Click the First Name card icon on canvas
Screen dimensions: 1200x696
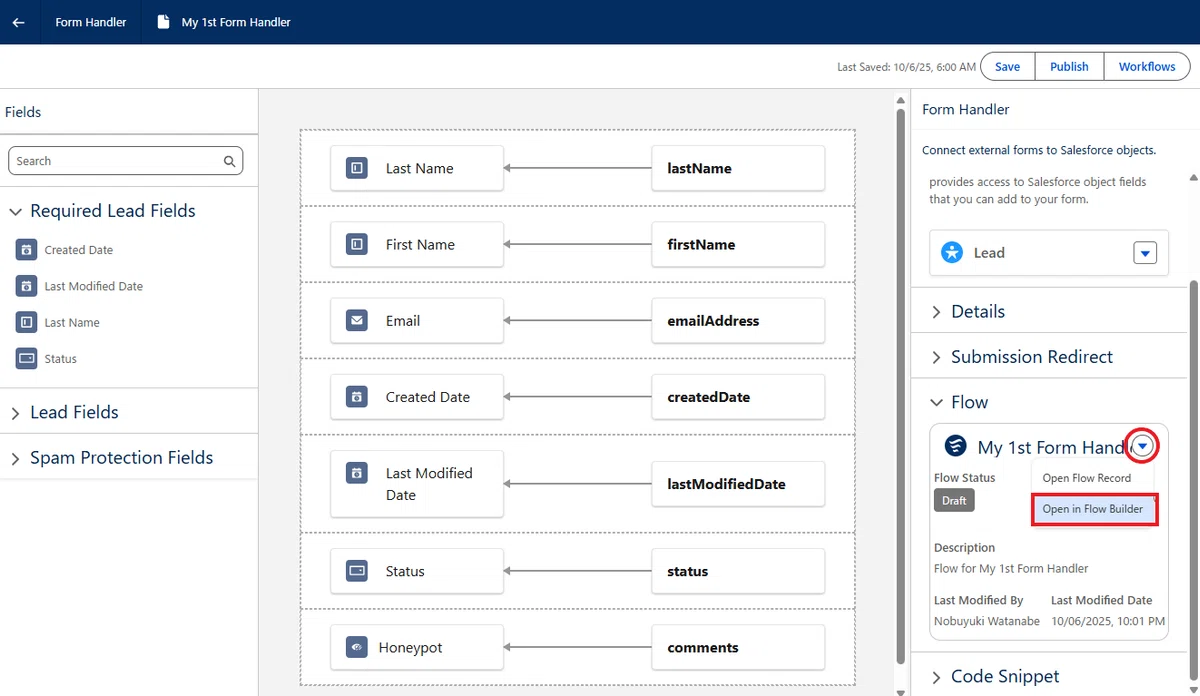[356, 244]
